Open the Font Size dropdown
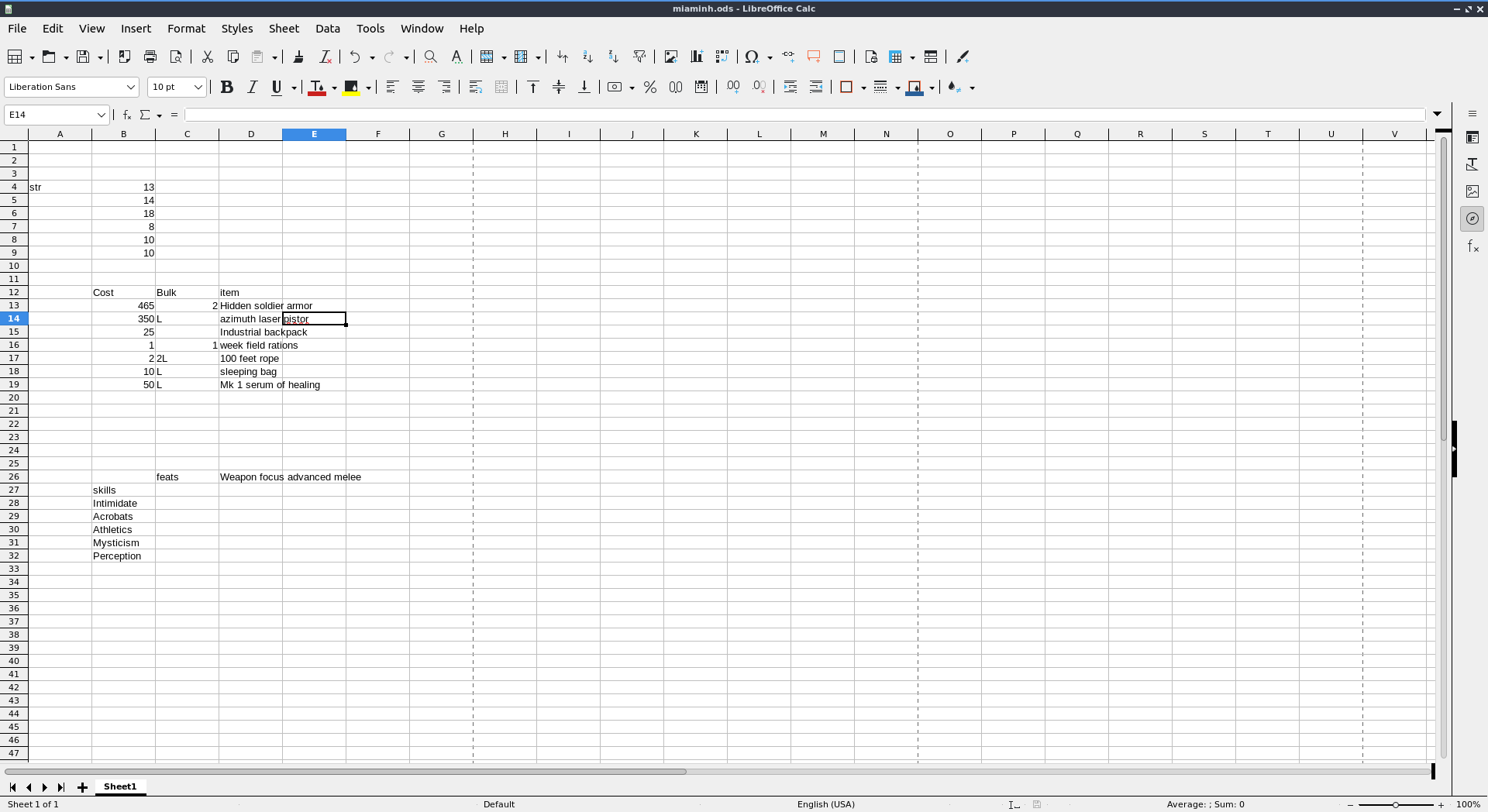1488x812 pixels. [x=198, y=87]
